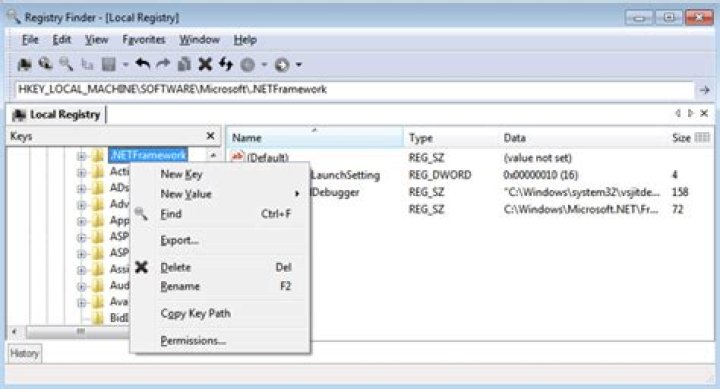
Task: Click the Back navigation round button
Action: tap(248, 65)
